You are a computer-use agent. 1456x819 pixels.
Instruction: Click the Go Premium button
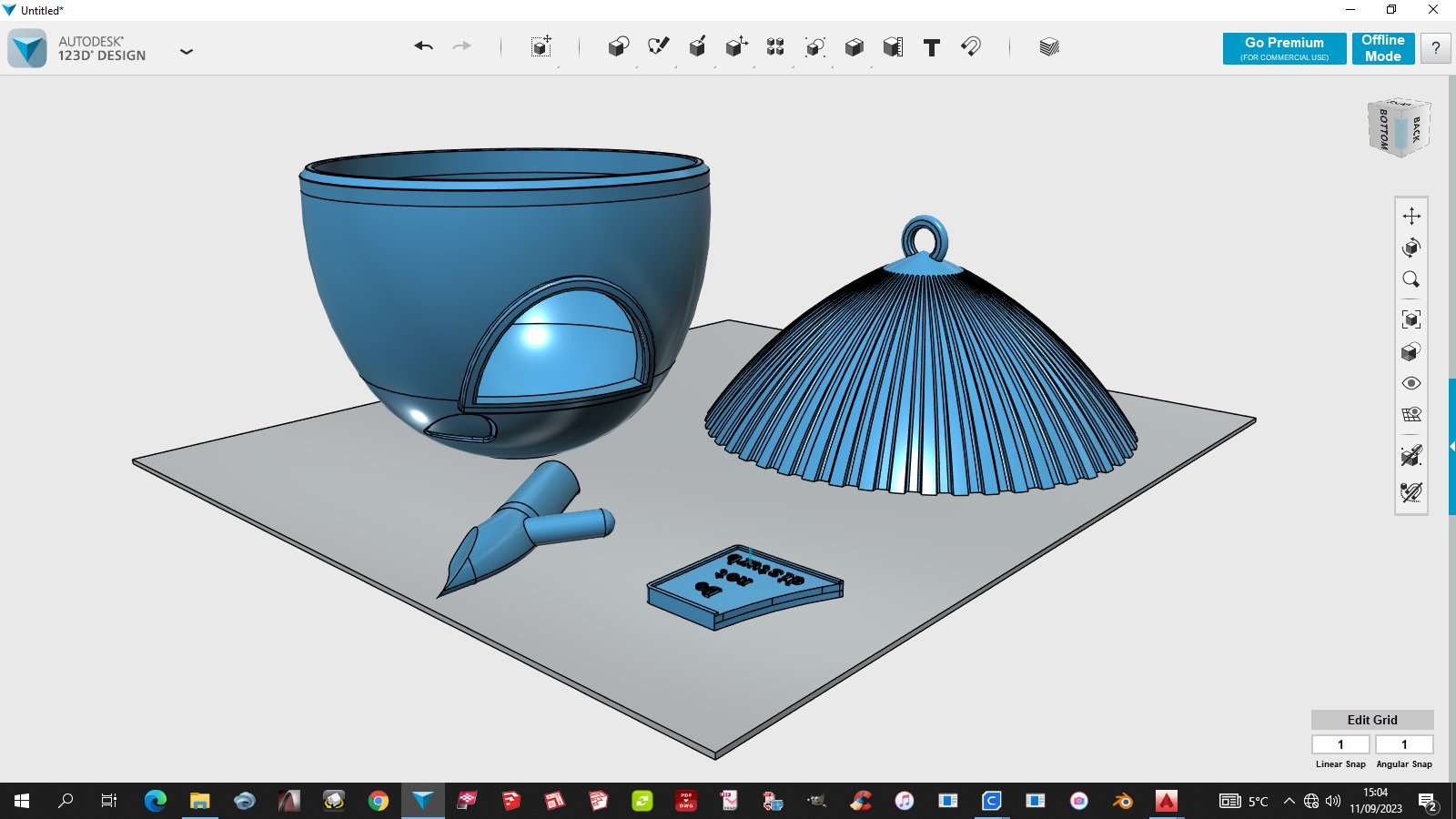pyautogui.click(x=1284, y=48)
